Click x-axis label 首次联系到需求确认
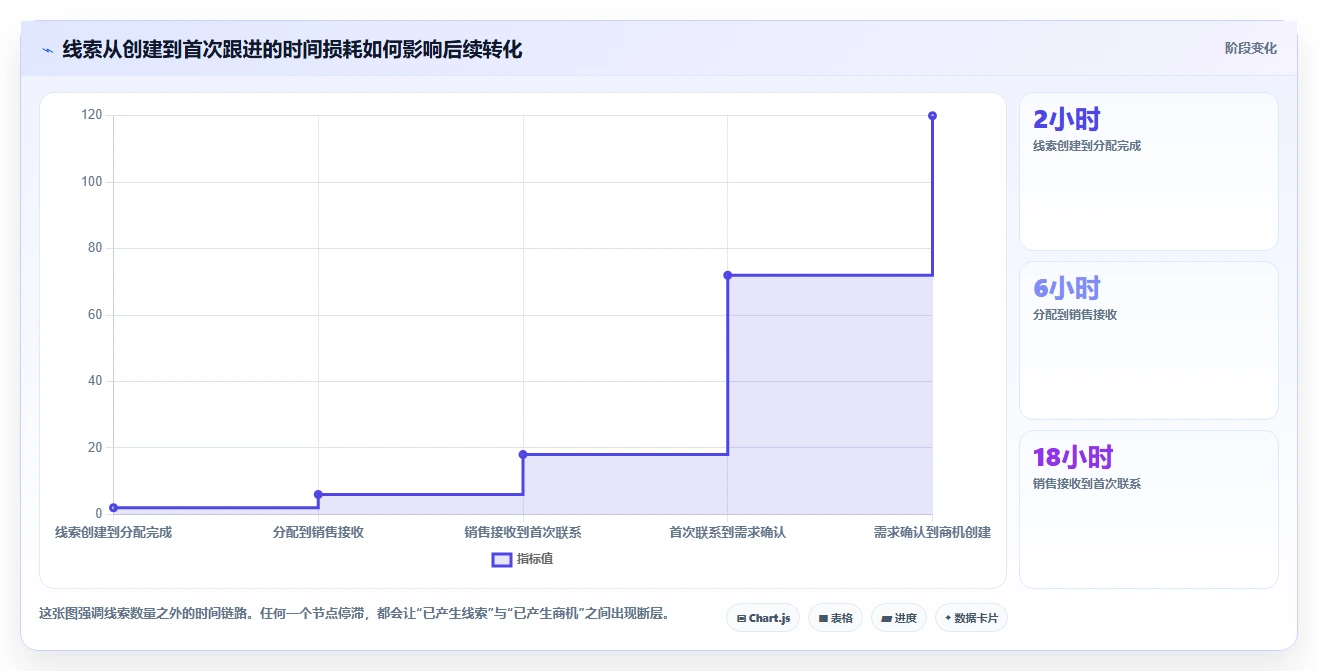The height and width of the screenshot is (671, 1318). (x=727, y=532)
